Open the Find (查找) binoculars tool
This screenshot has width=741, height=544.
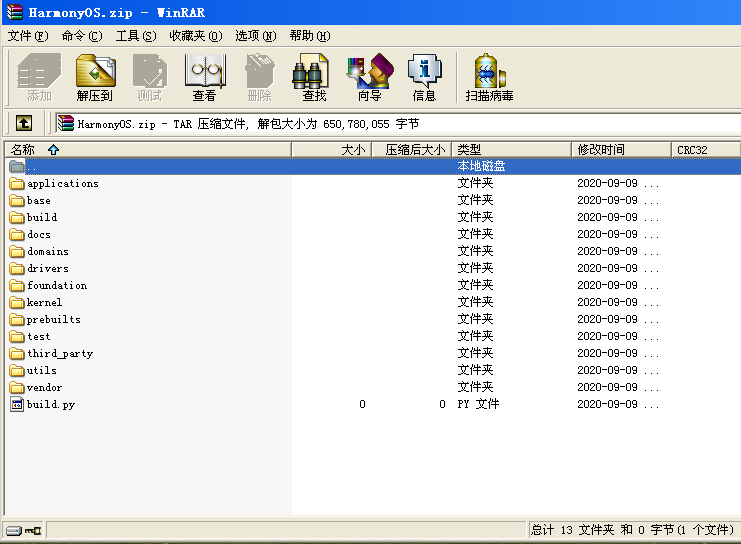[x=314, y=78]
